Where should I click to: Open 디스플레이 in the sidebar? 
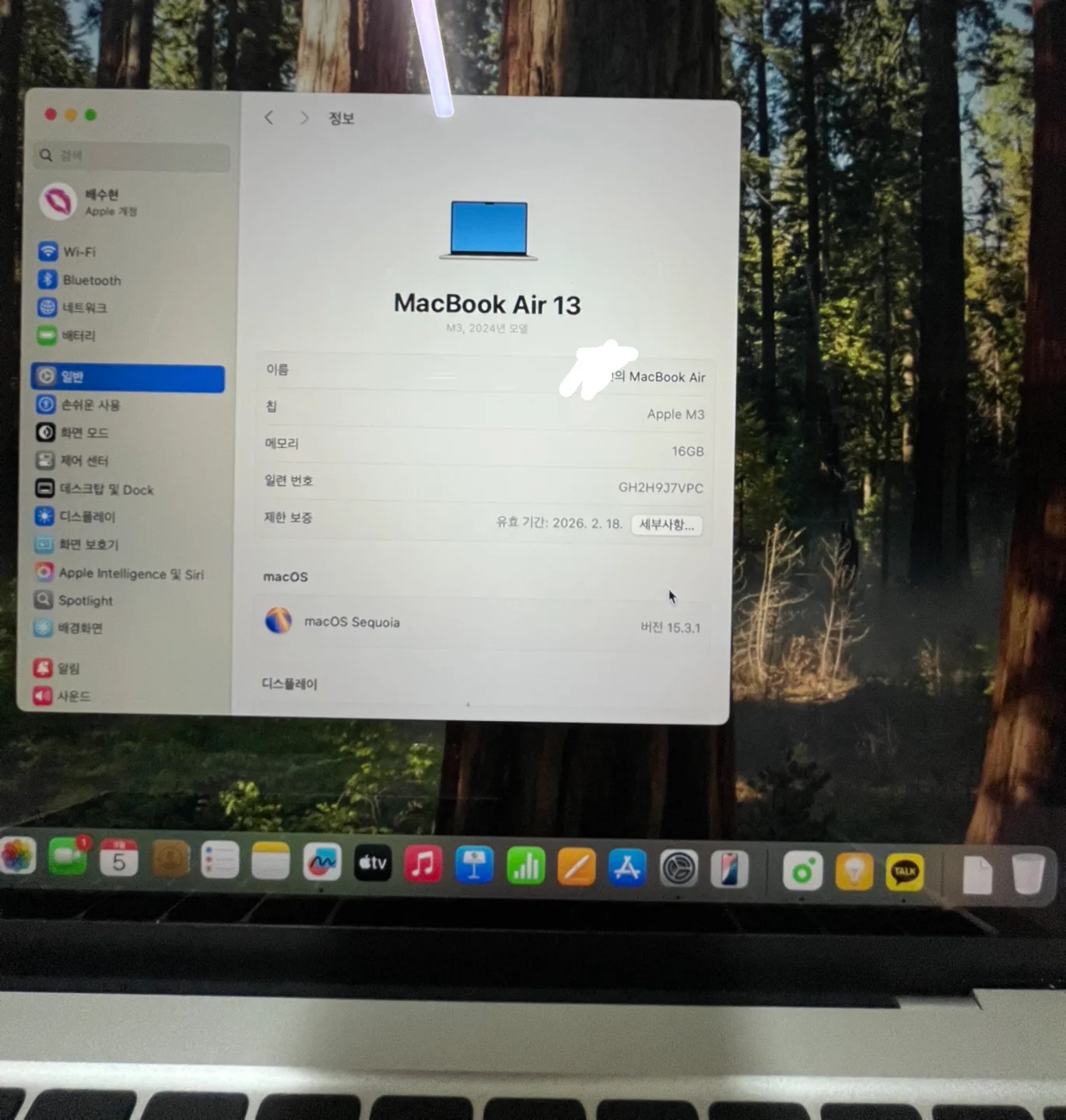click(x=75, y=516)
